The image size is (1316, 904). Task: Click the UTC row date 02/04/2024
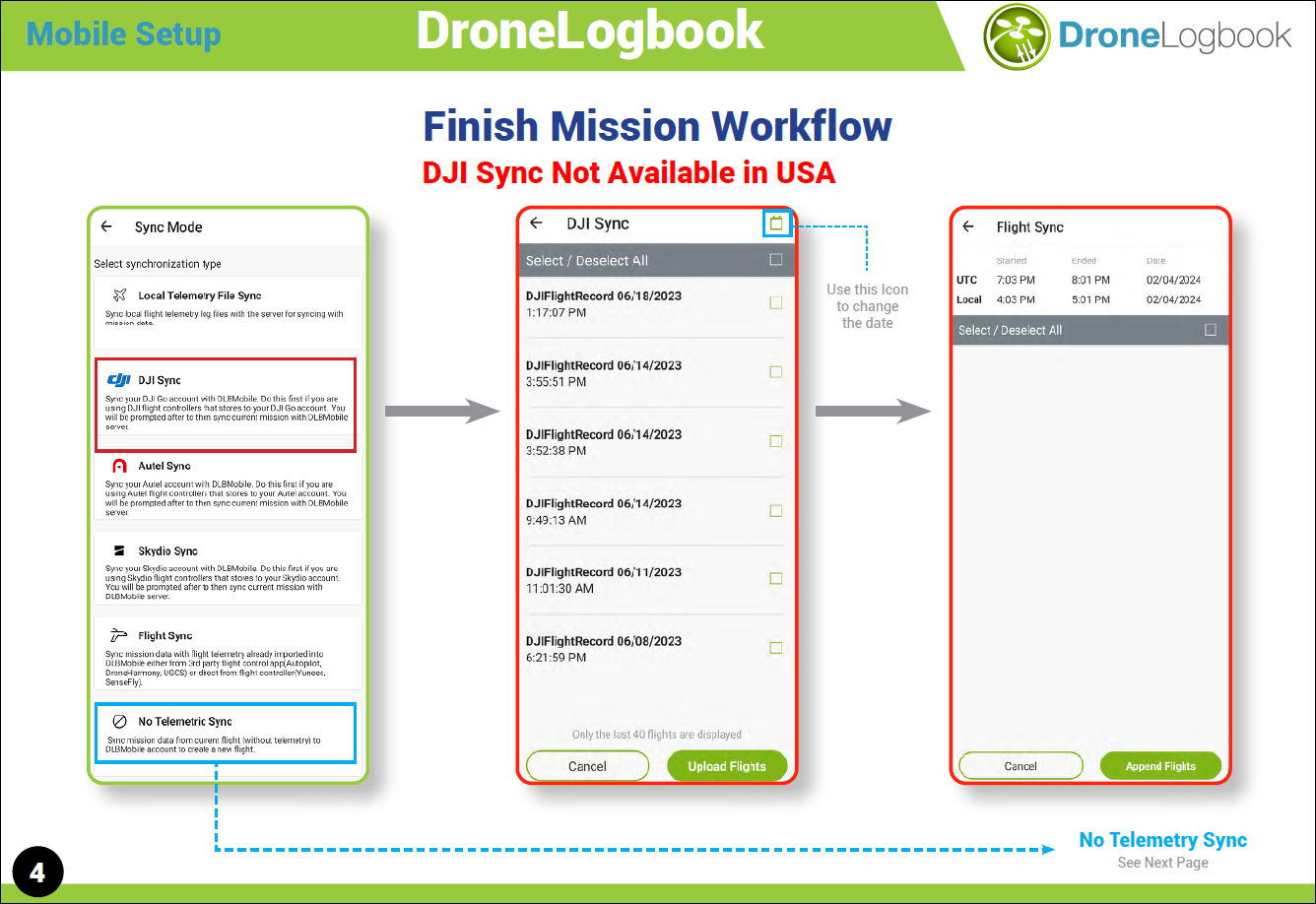[x=1174, y=281]
